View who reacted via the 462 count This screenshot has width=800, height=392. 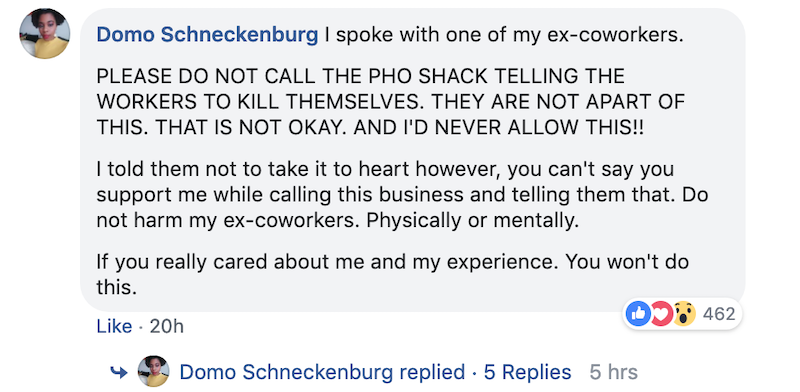[x=719, y=314]
